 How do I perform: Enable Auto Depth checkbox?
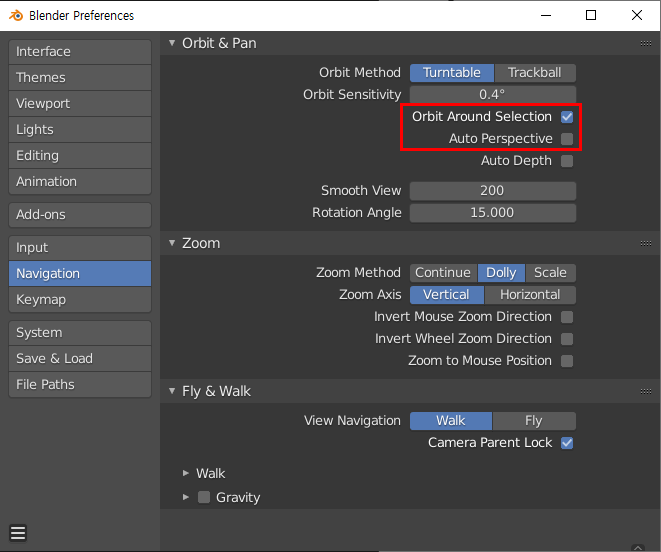click(x=567, y=161)
